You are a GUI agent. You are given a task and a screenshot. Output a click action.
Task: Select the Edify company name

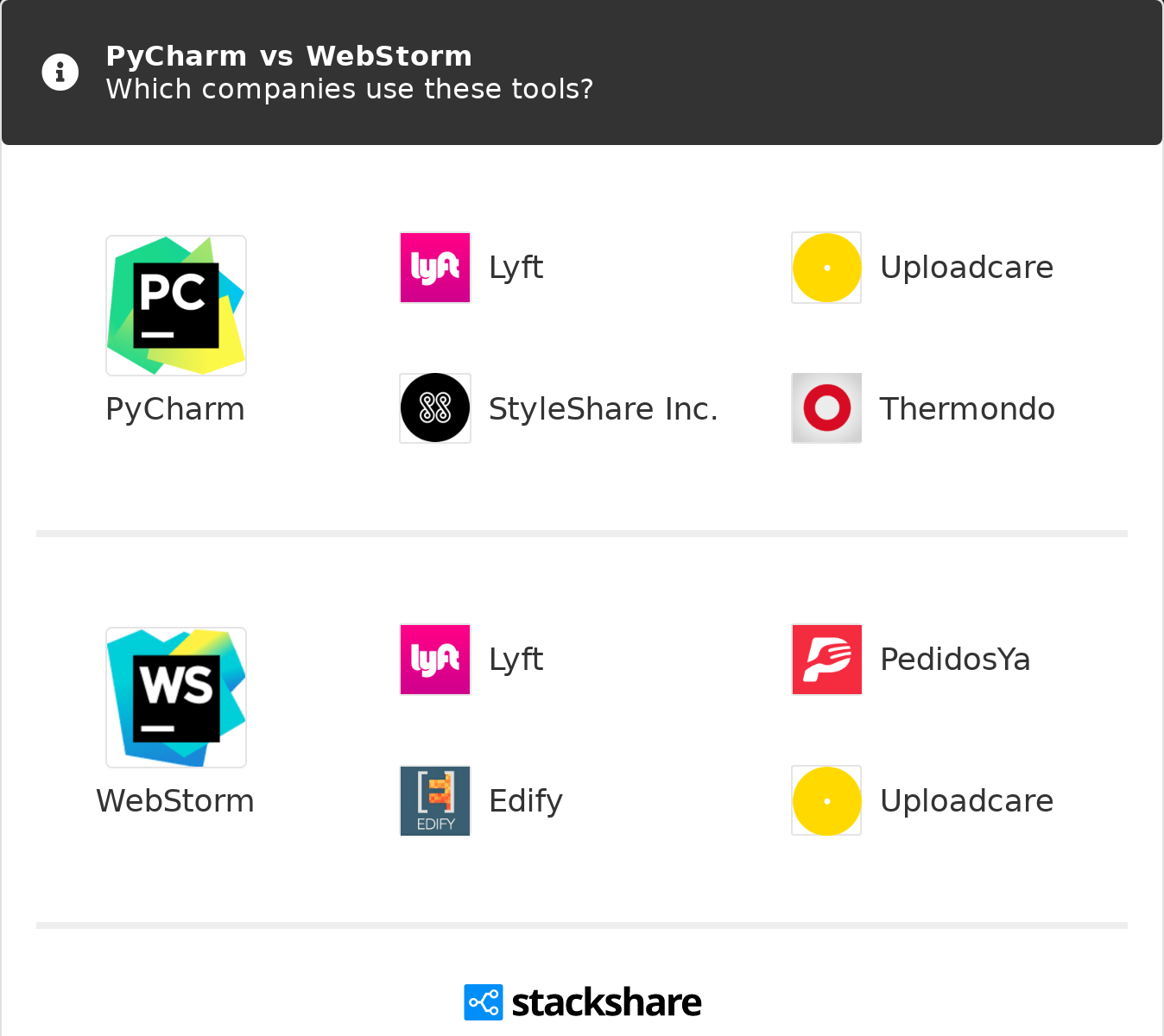526,801
